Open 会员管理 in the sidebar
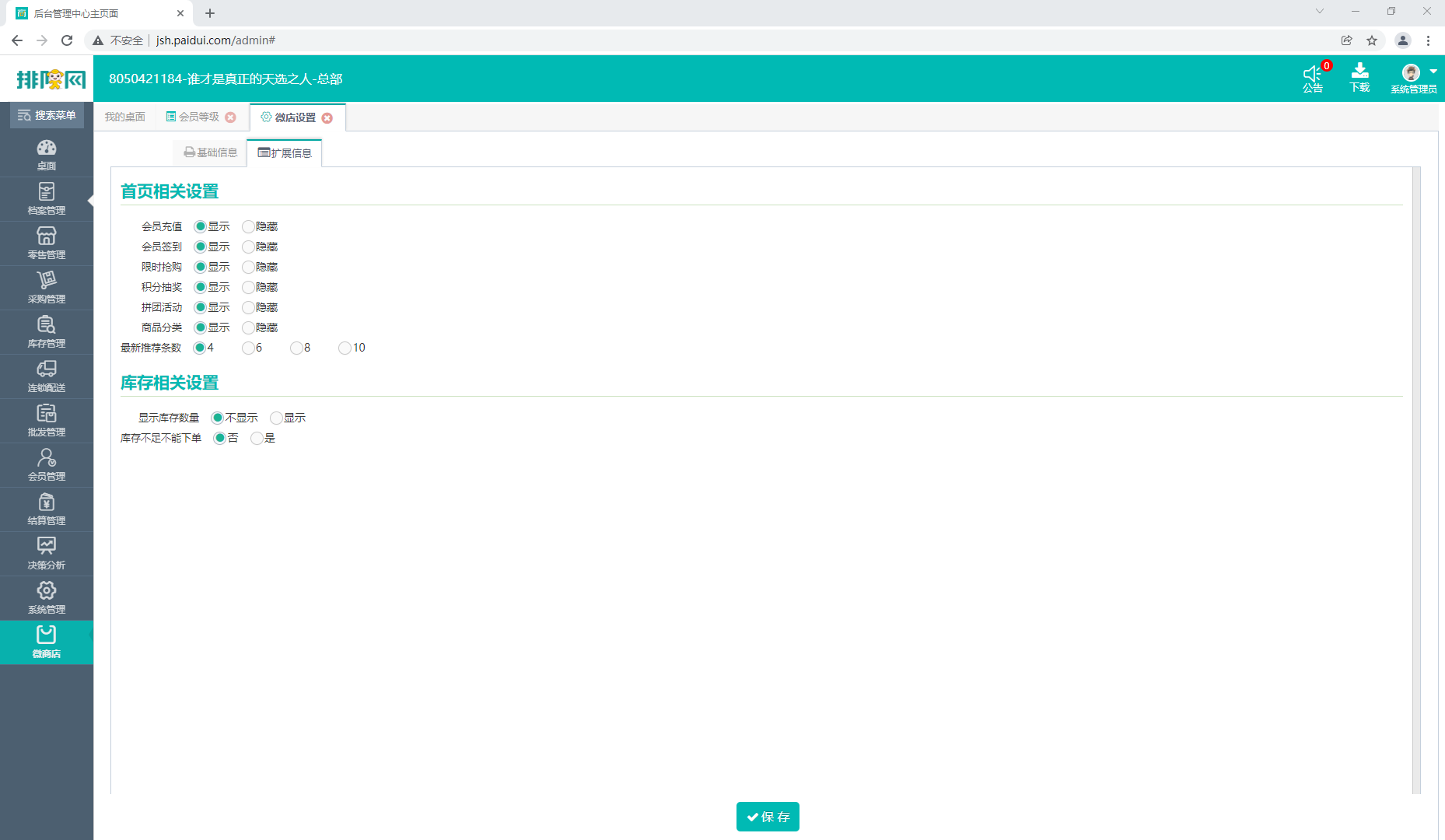 click(x=47, y=465)
